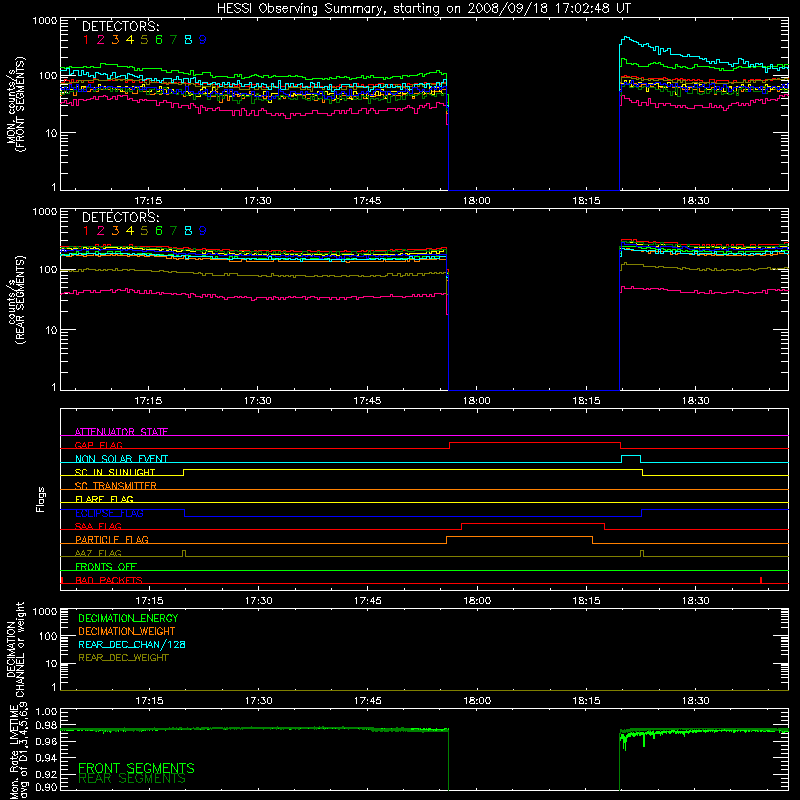Screen dimensions: 800x800
Task: Click the FLARE_FLAG label
Action: tap(104, 499)
